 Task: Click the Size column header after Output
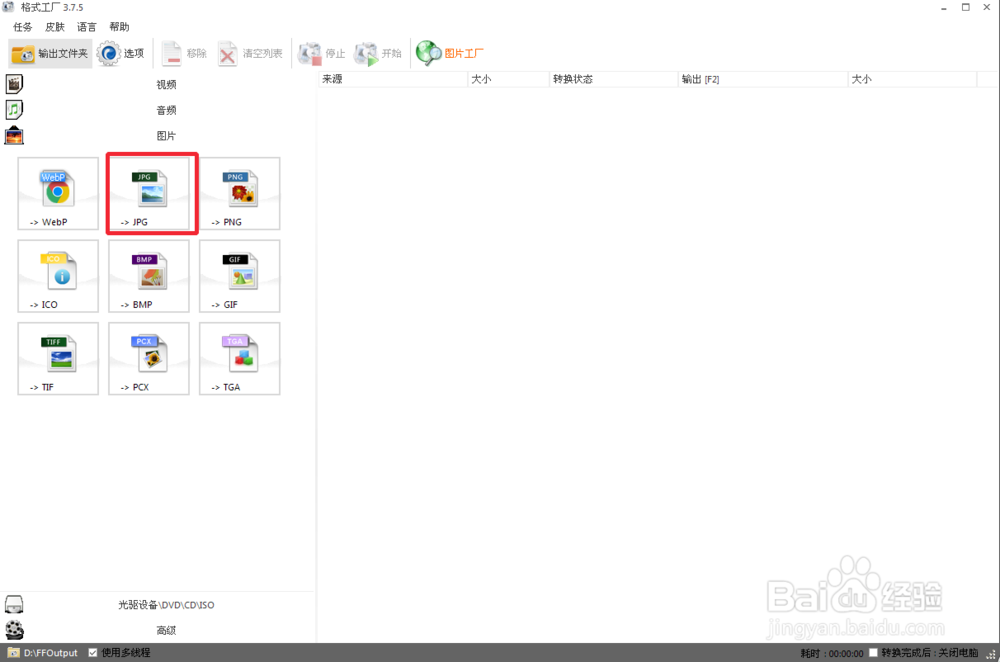point(912,79)
